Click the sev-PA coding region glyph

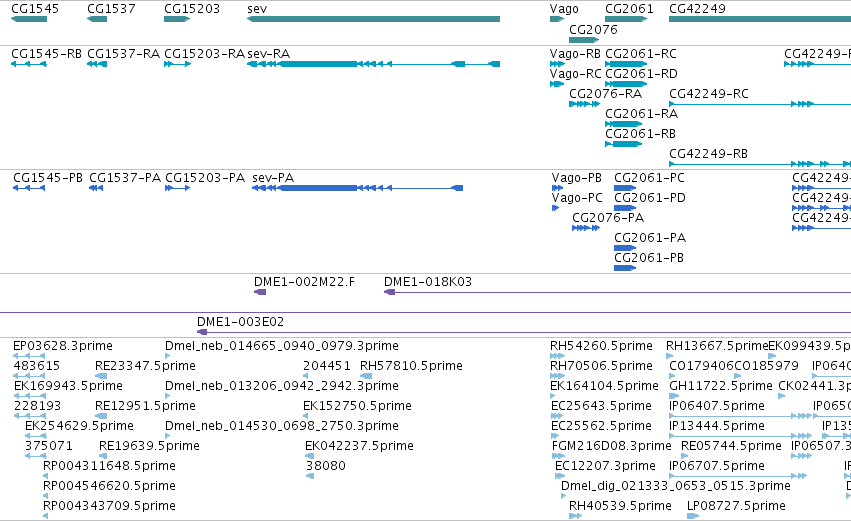tap(358, 188)
